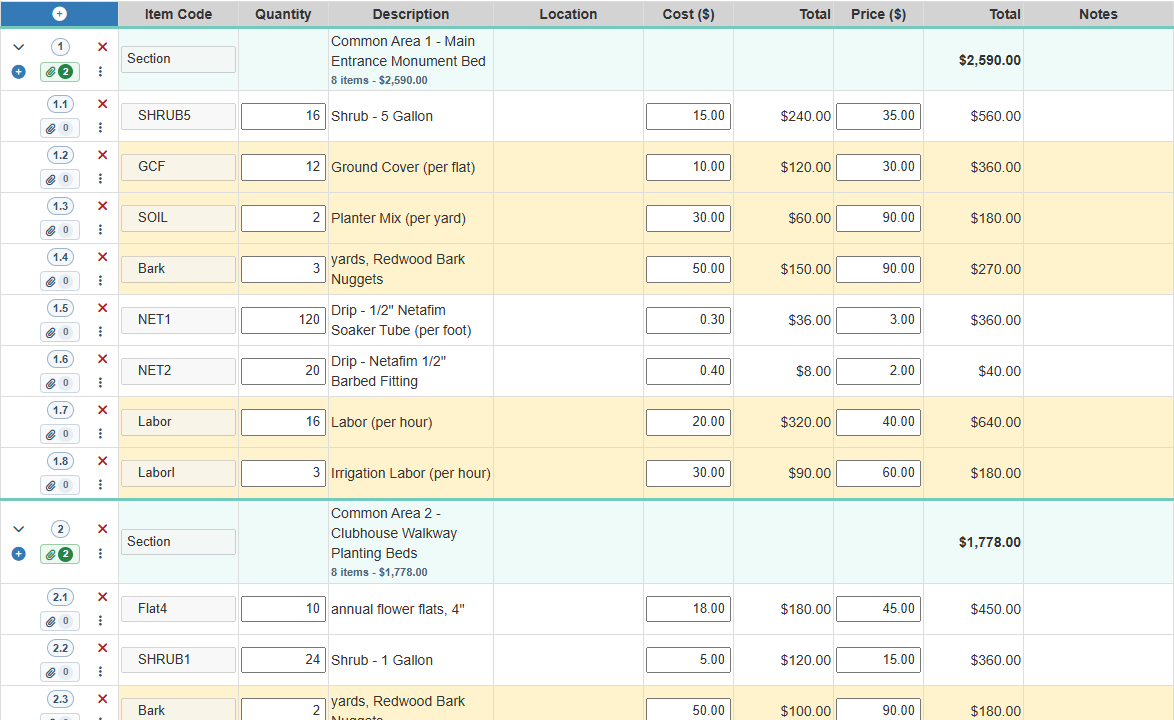Click the Item Code column header
The image size is (1174, 720).
[178, 14]
